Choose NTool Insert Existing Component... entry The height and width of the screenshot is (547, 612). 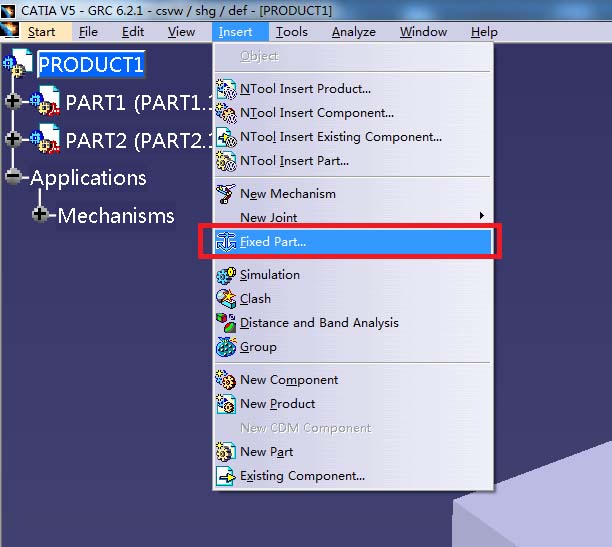click(353, 137)
